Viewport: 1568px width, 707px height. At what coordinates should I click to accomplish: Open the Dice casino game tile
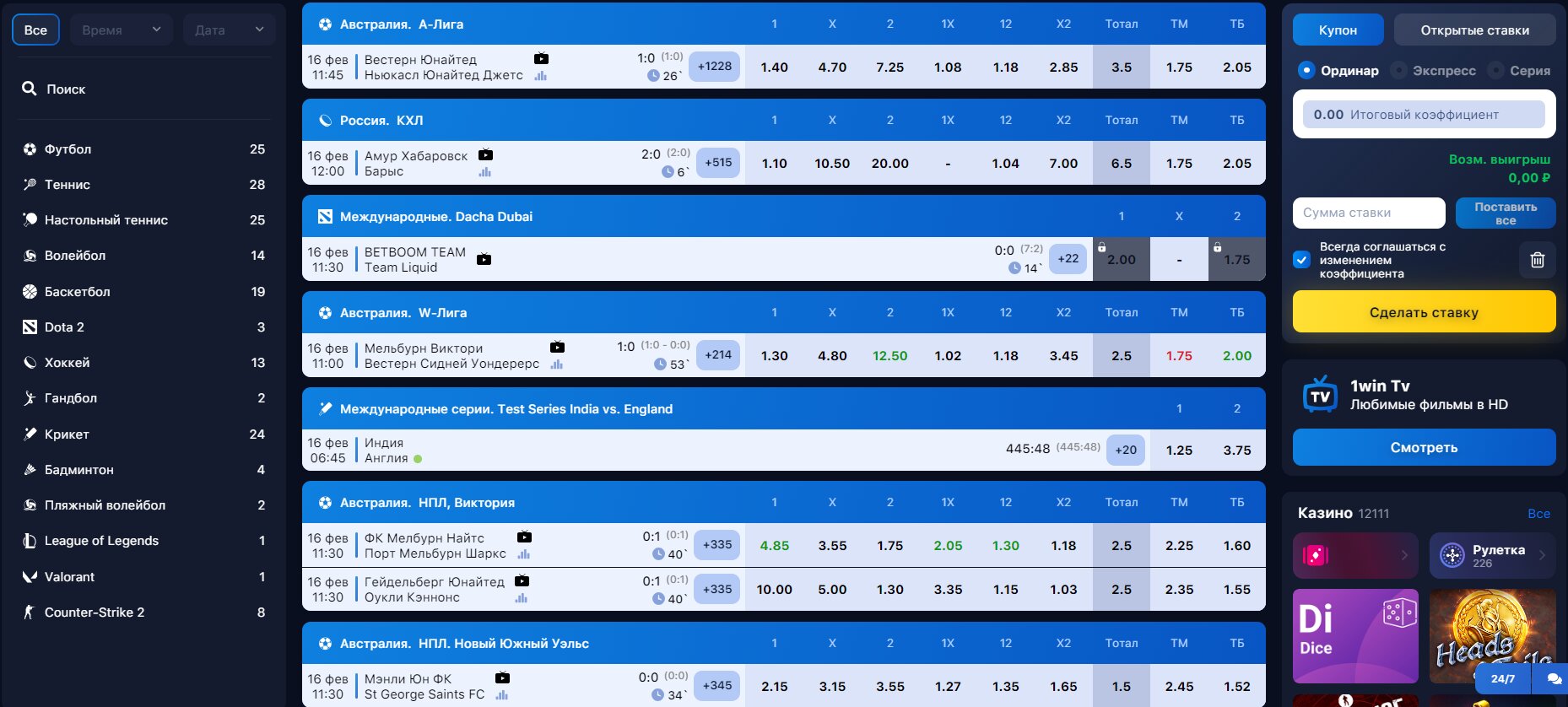(1355, 635)
